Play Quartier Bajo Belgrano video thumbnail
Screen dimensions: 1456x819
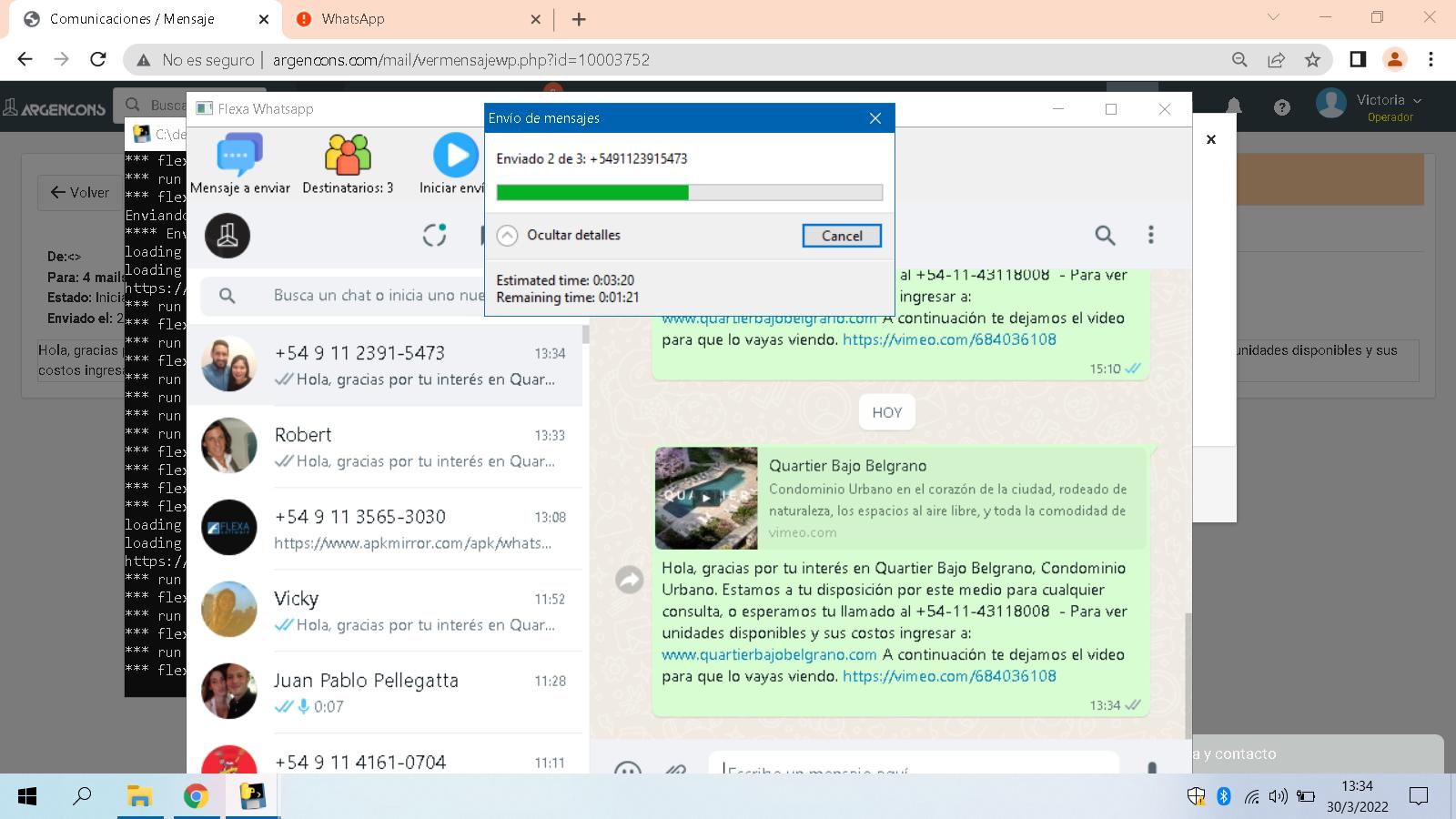(706, 498)
